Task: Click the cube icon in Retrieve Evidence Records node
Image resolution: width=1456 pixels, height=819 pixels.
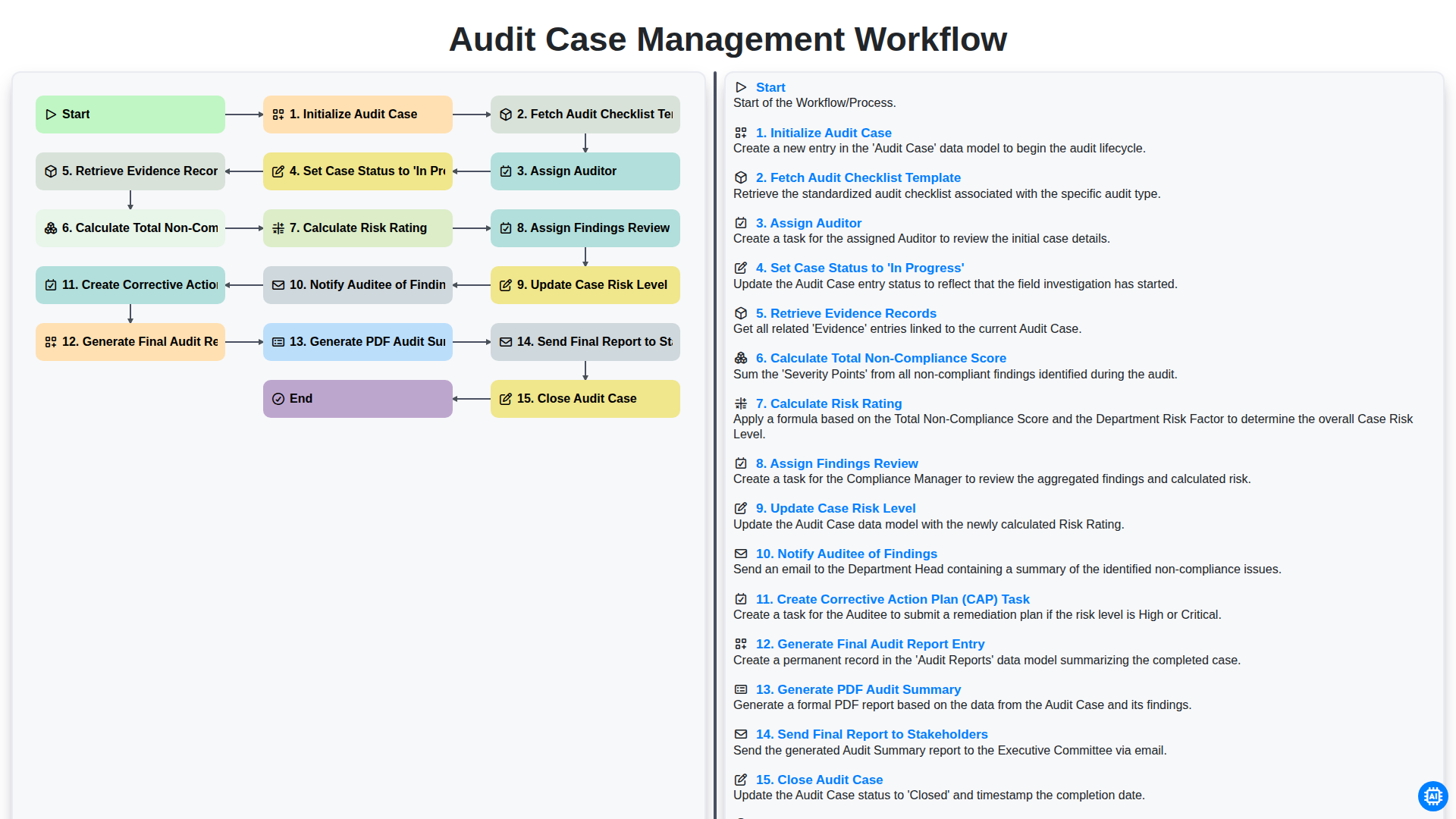Action: click(51, 171)
